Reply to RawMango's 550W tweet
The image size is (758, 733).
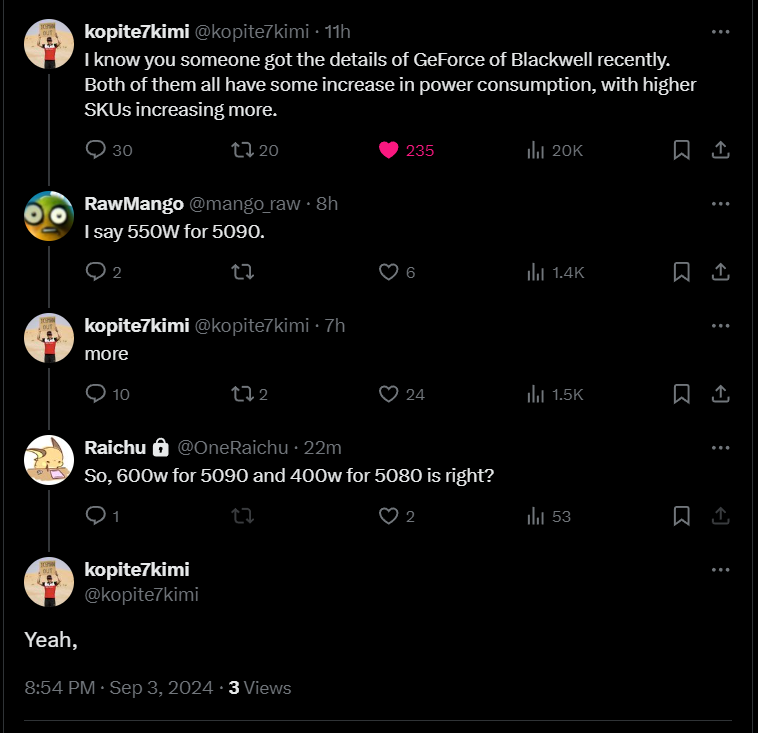coord(96,272)
